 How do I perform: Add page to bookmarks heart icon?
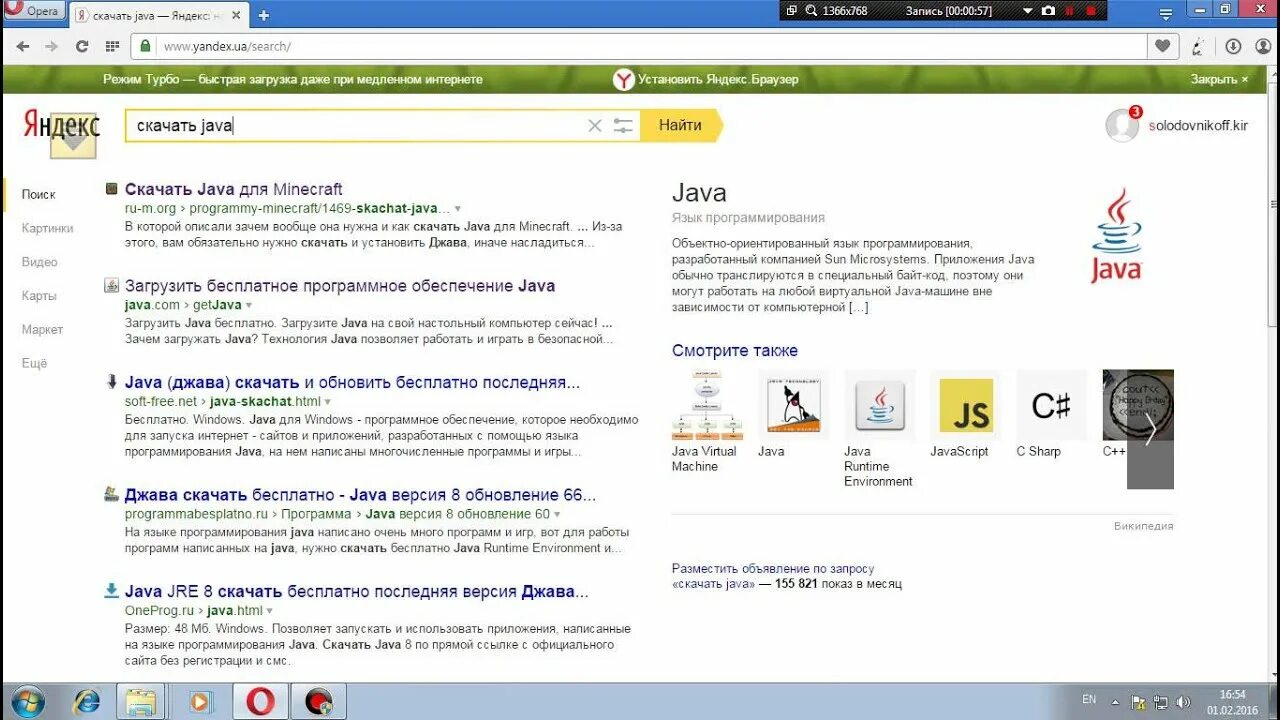point(1162,46)
